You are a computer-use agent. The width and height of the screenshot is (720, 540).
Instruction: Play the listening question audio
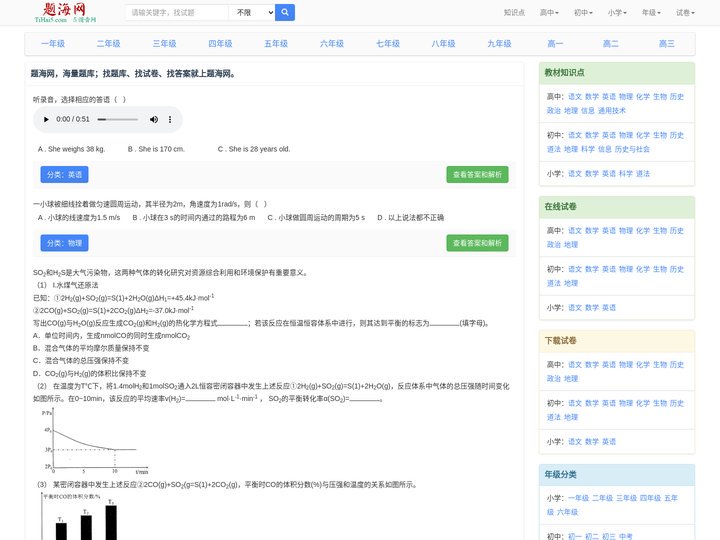(x=46, y=119)
